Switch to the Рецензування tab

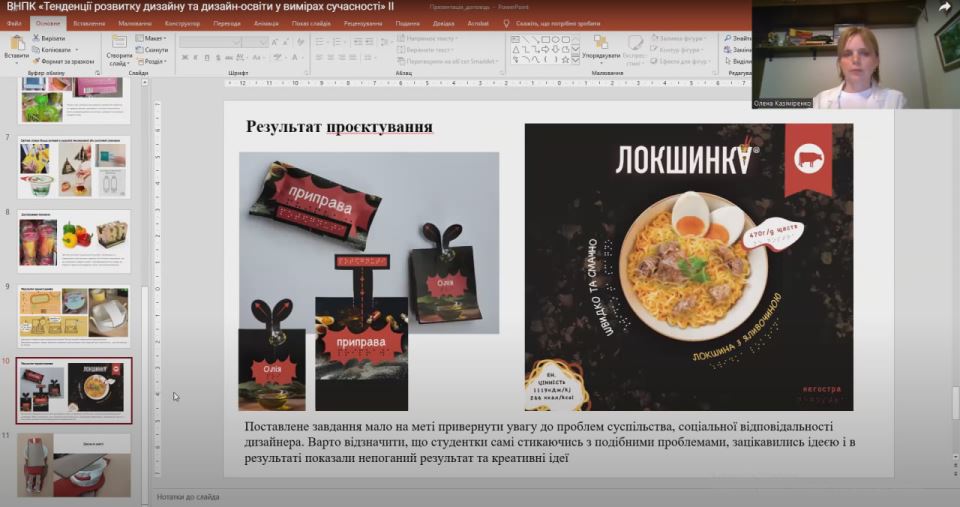[363, 23]
